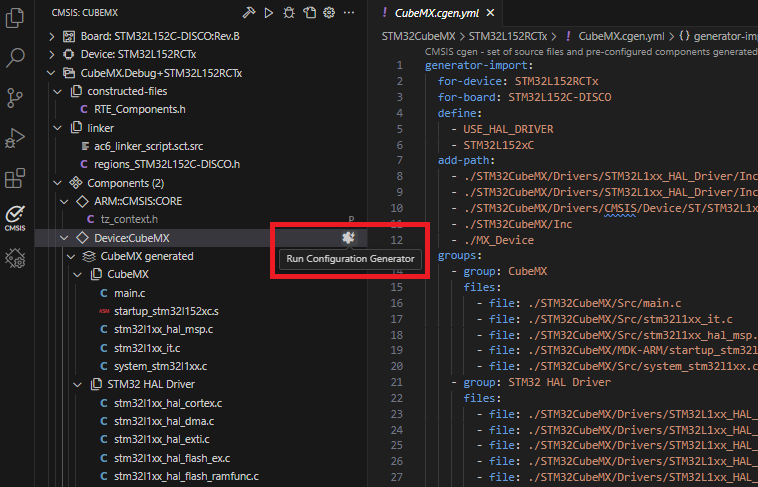Click the 'group: STM32 HAL Driver' line 21
The height and width of the screenshot is (487, 758).
pos(537,382)
